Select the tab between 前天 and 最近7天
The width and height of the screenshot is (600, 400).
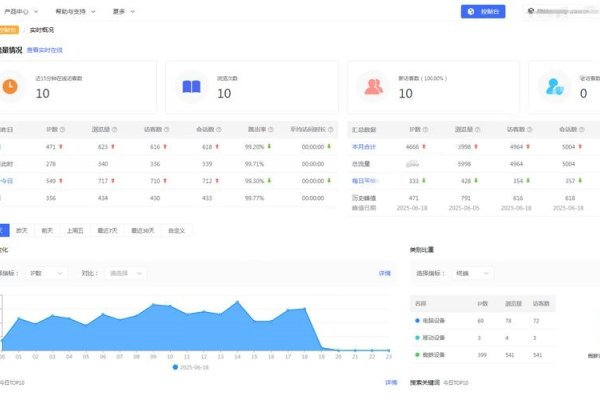[x=75, y=230]
